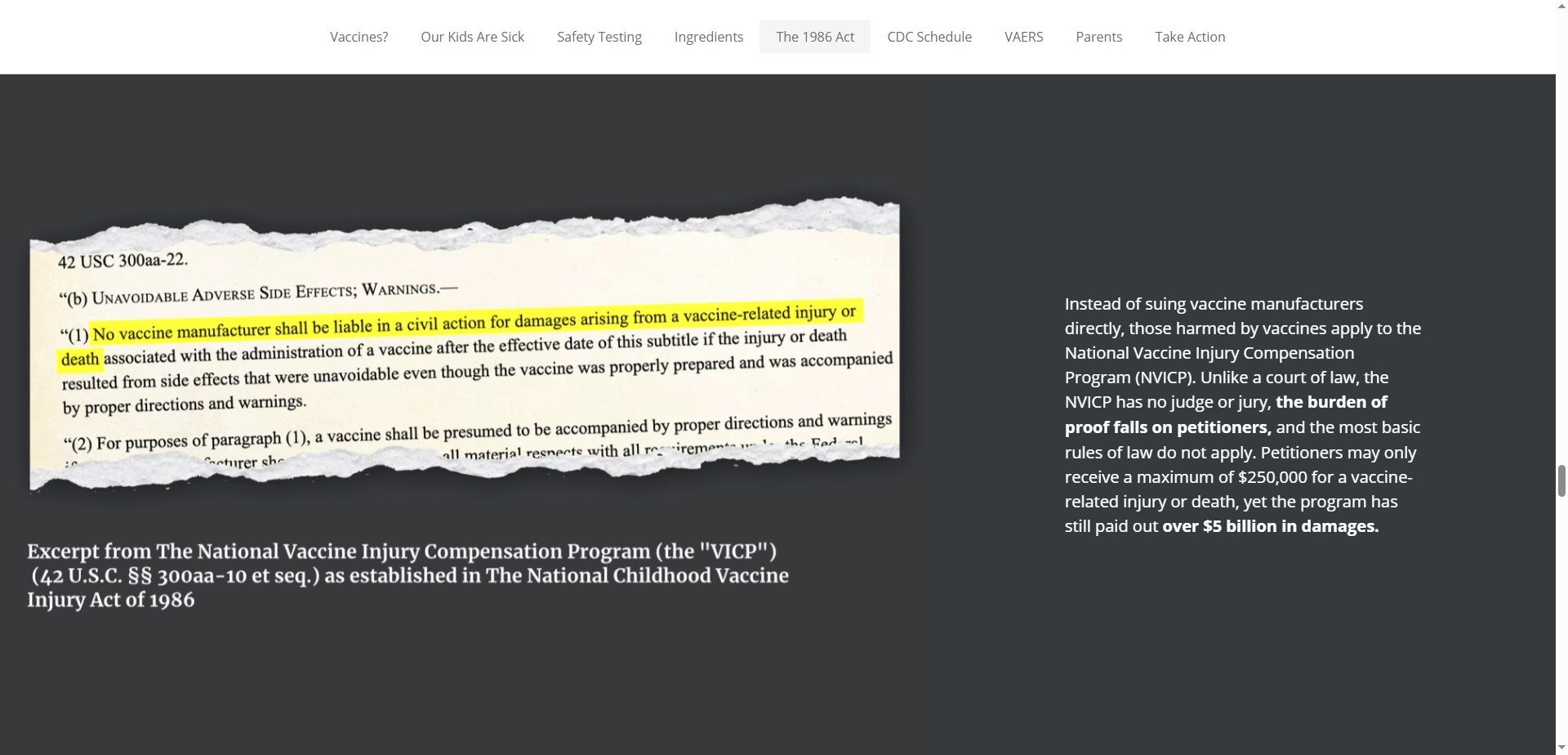Click the 'Excerpt from The National Vaccine' caption

click(x=407, y=575)
